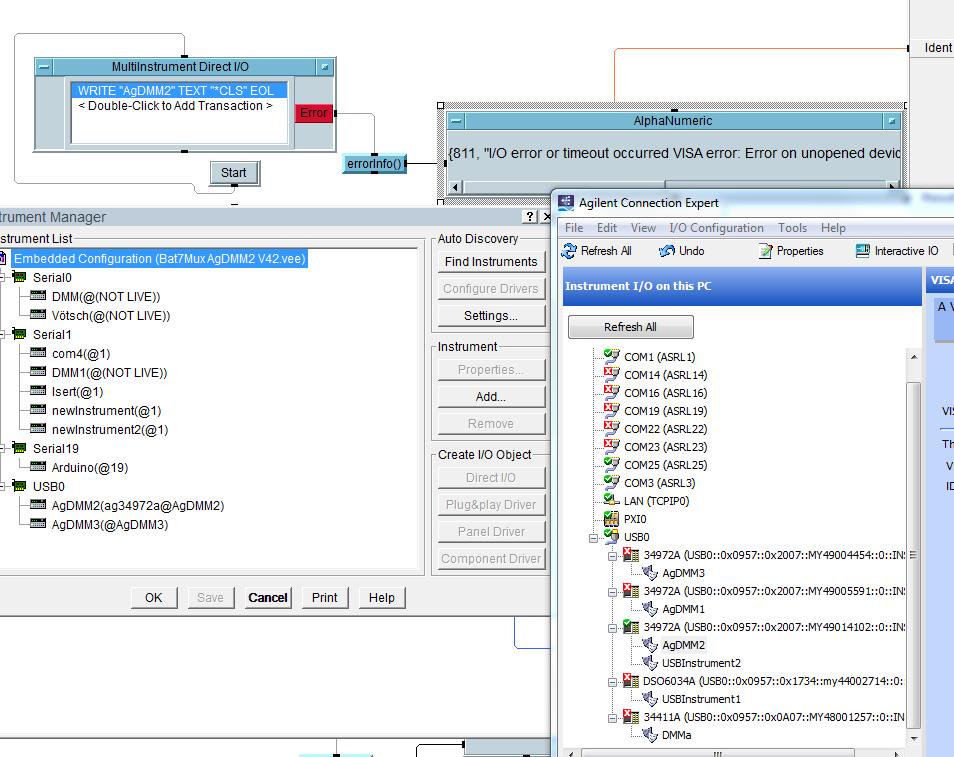
Task: Open the Tools menu in Connection Expert
Action: (x=792, y=228)
